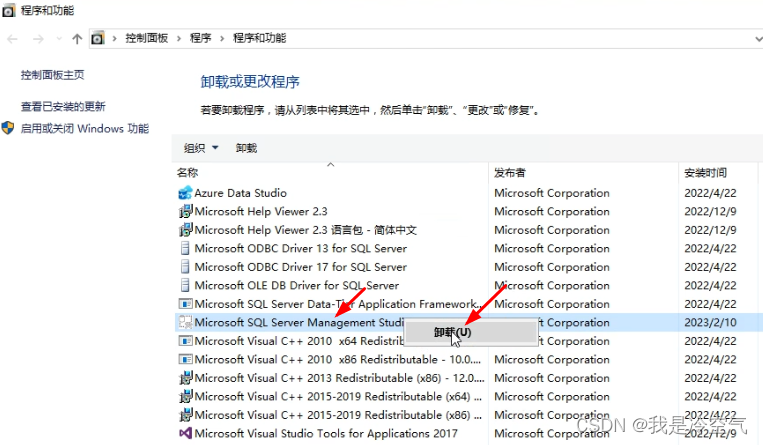Screen dimensions: 763x445
Task: Select Microsoft OLE DB Driver for SQL Server
Action: point(297,285)
